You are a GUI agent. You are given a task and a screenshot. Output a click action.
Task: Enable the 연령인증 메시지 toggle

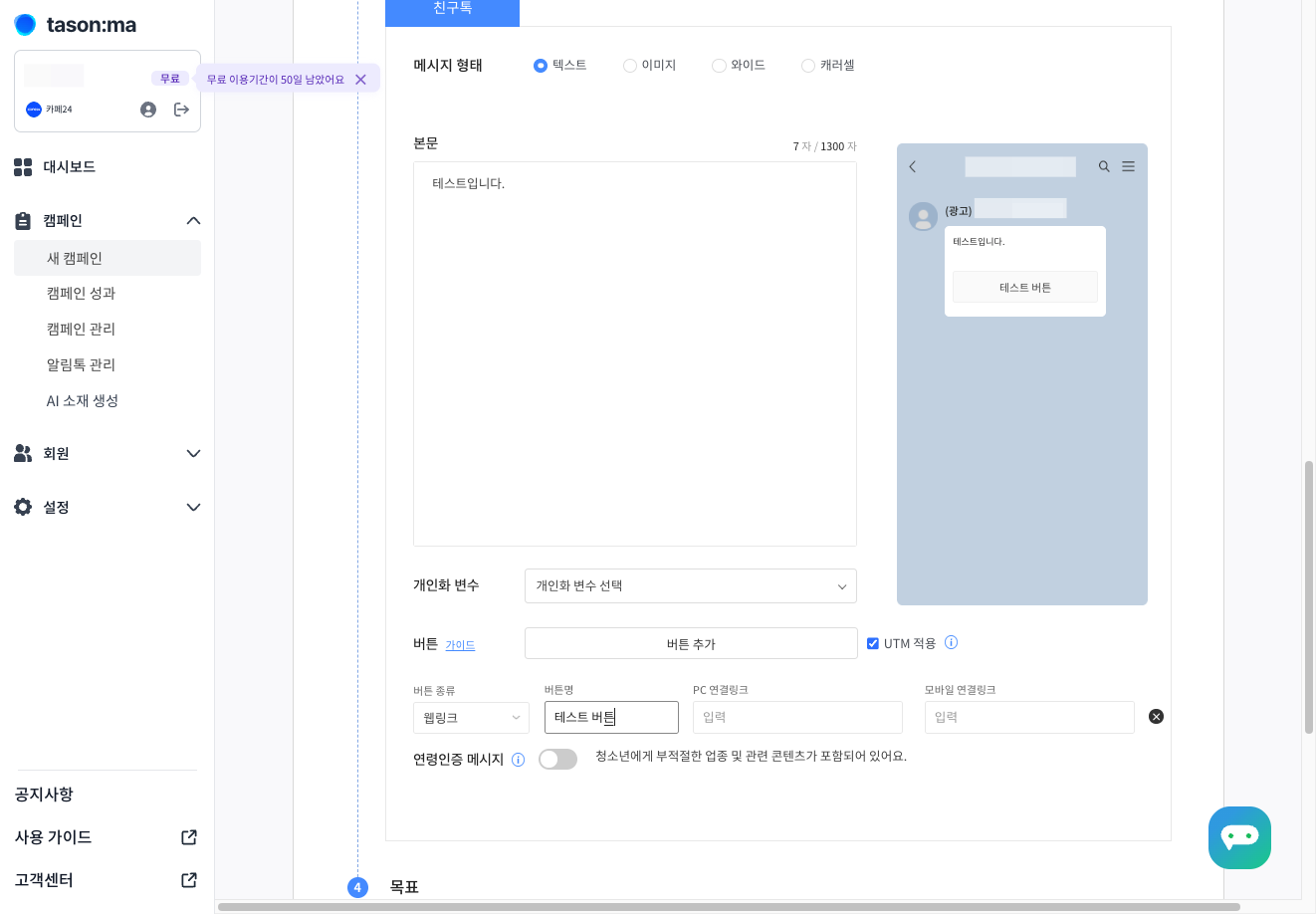point(557,760)
